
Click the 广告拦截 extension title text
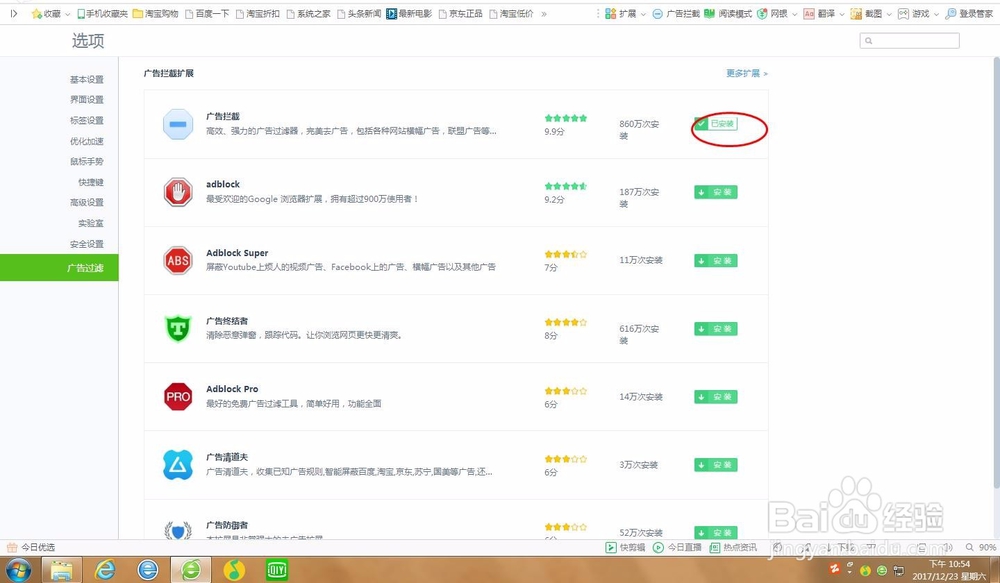coord(223,116)
